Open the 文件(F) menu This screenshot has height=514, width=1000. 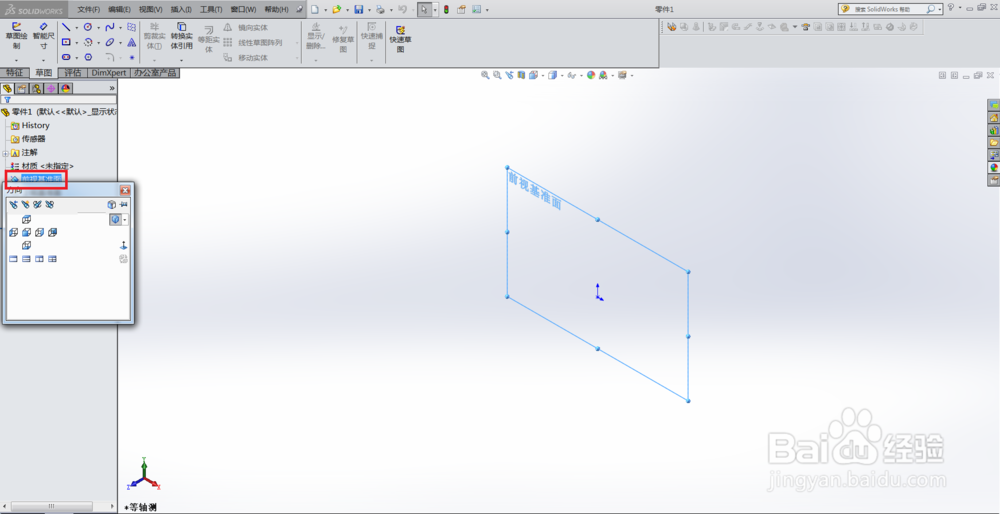(x=89, y=10)
